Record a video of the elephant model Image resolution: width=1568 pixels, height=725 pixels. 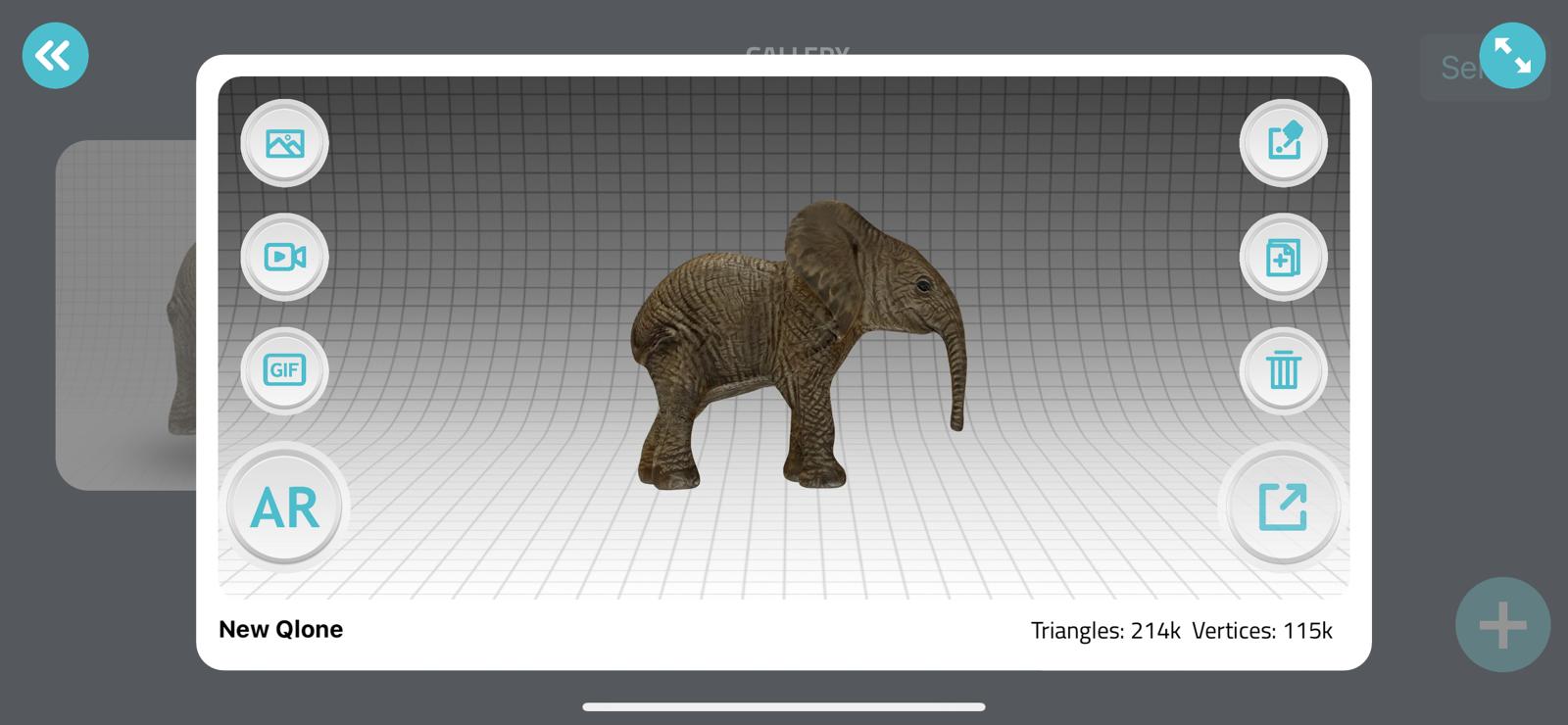(284, 257)
